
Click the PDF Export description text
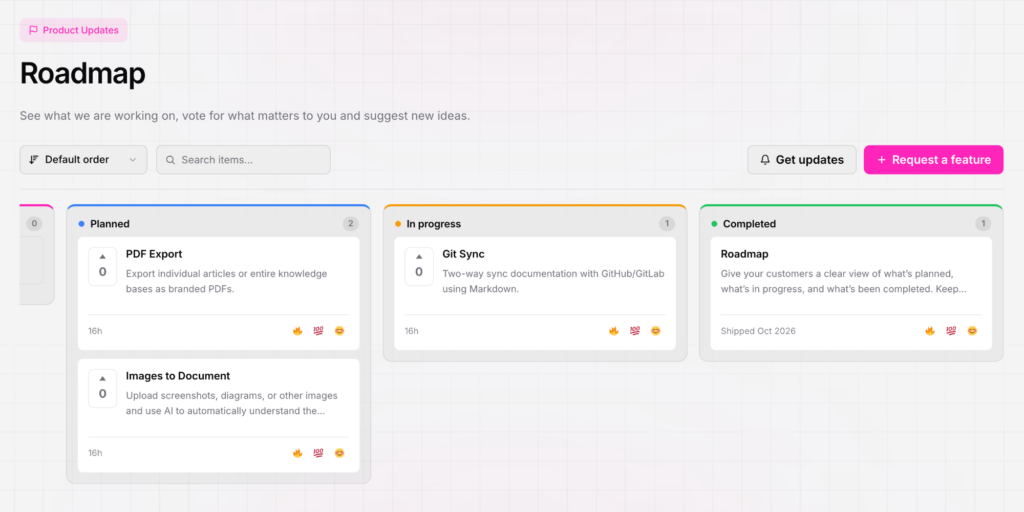[x=227, y=281]
